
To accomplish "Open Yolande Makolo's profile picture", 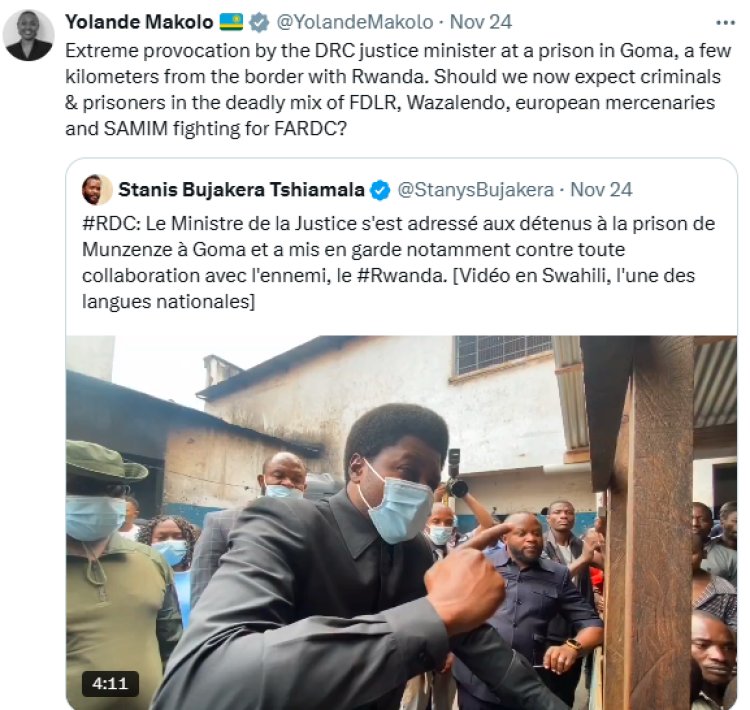I will (x=29, y=35).
